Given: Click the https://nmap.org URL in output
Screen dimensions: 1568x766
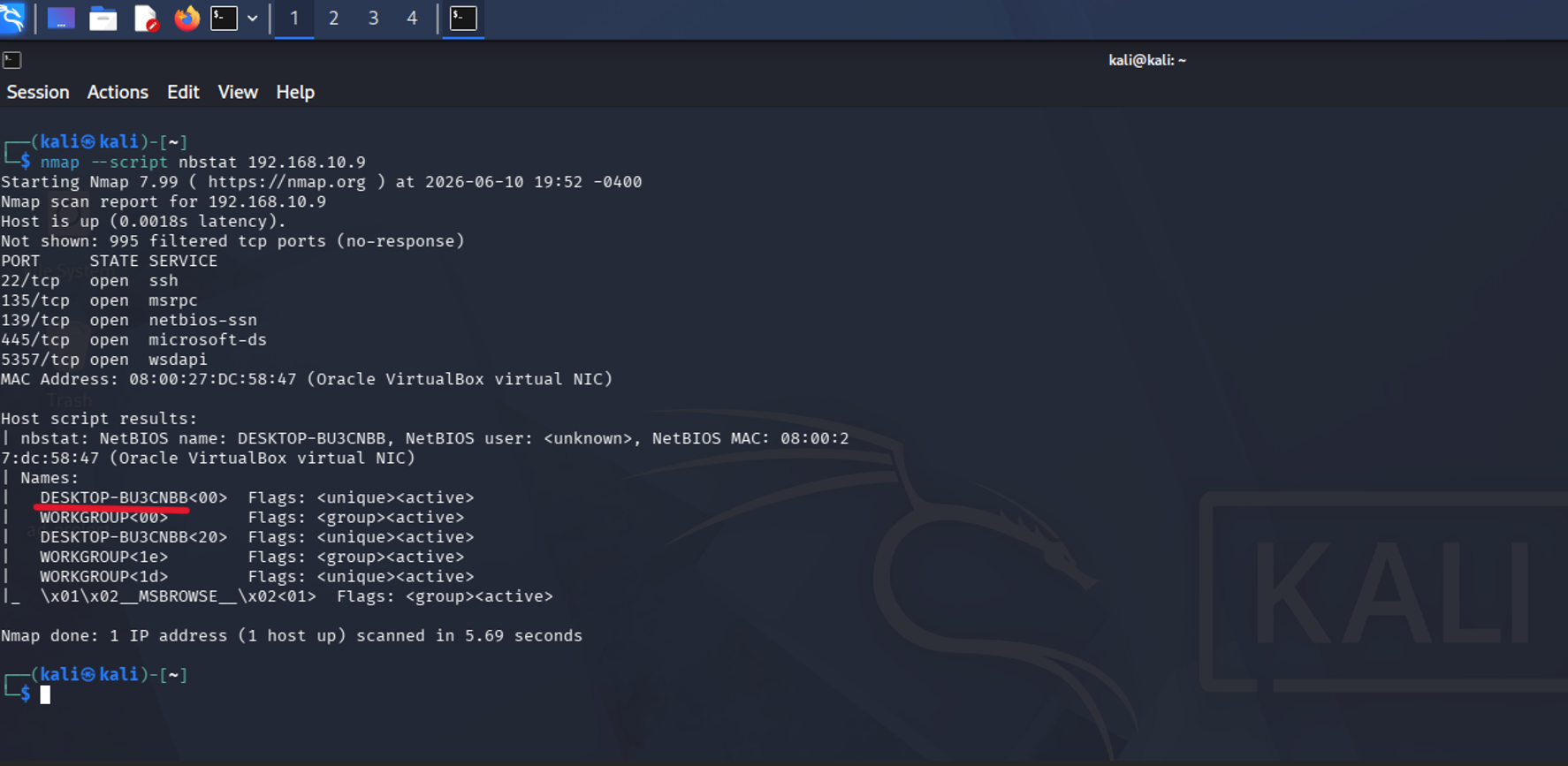Looking at the screenshot, I should coord(286,182).
